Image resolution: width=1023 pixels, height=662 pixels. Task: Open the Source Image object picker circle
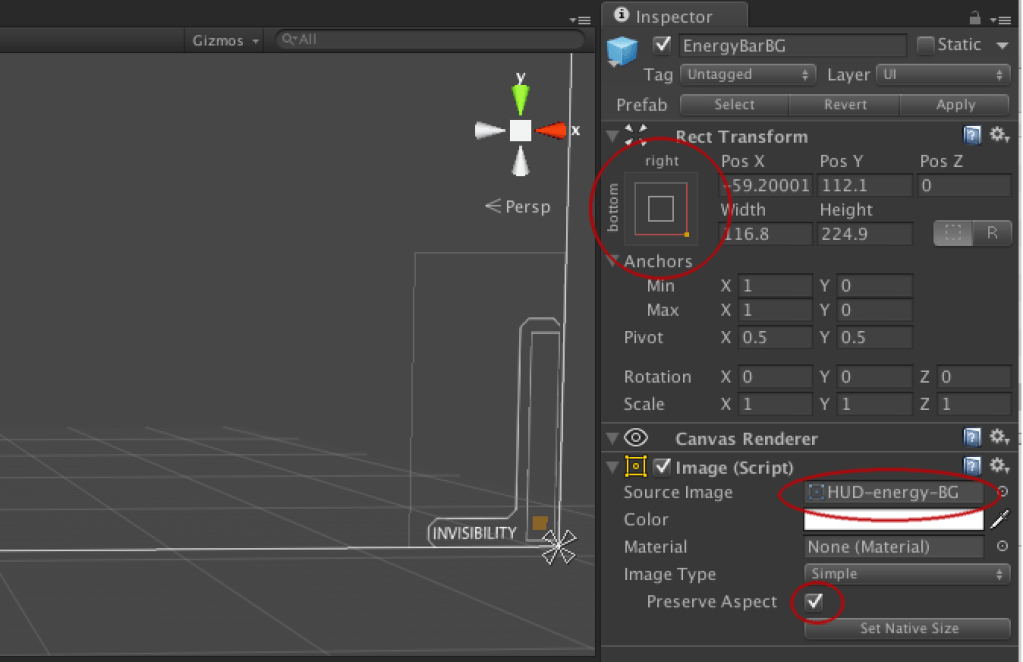tap(1001, 492)
